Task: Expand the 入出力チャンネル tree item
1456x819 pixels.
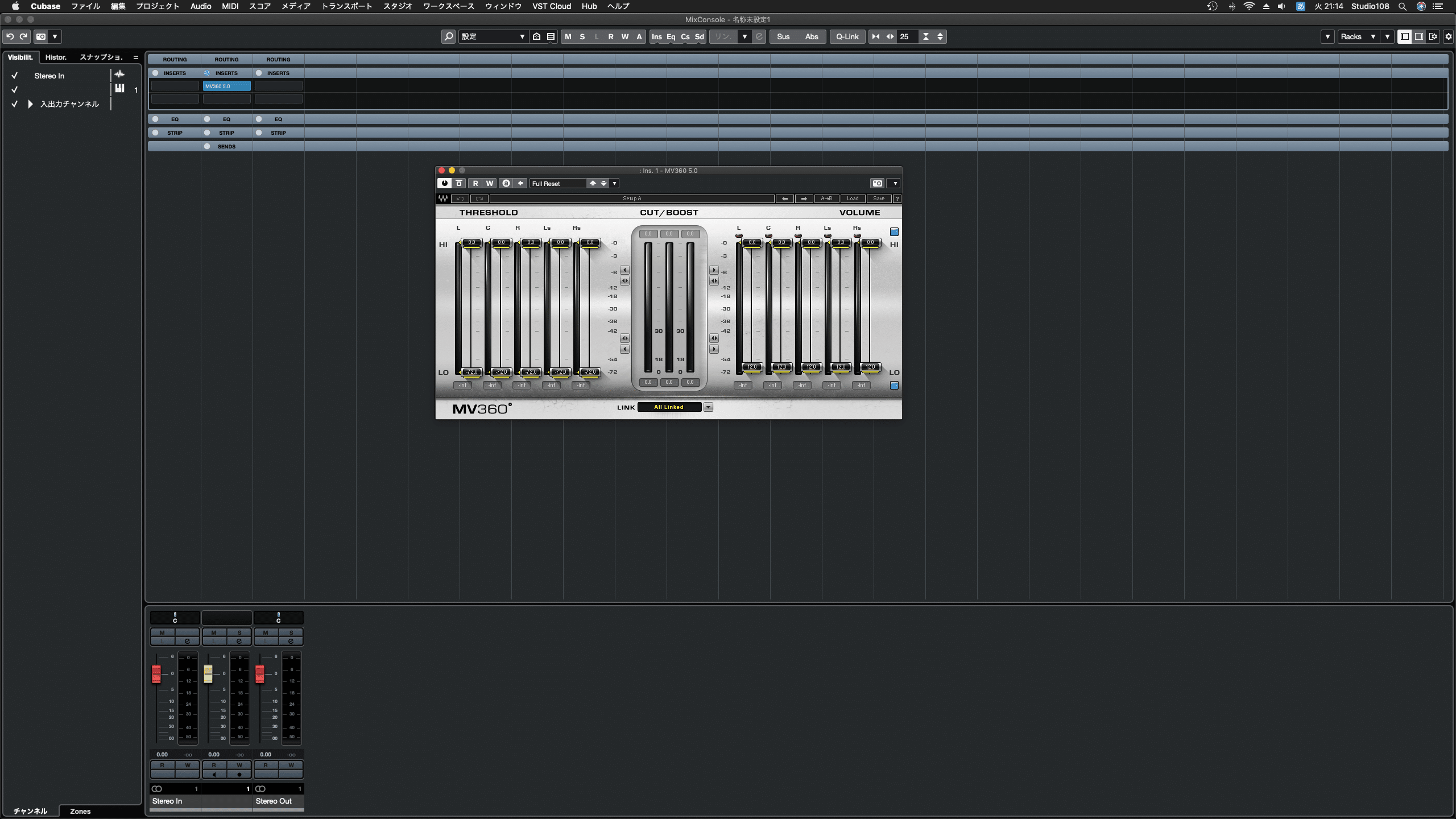Action: (x=30, y=104)
